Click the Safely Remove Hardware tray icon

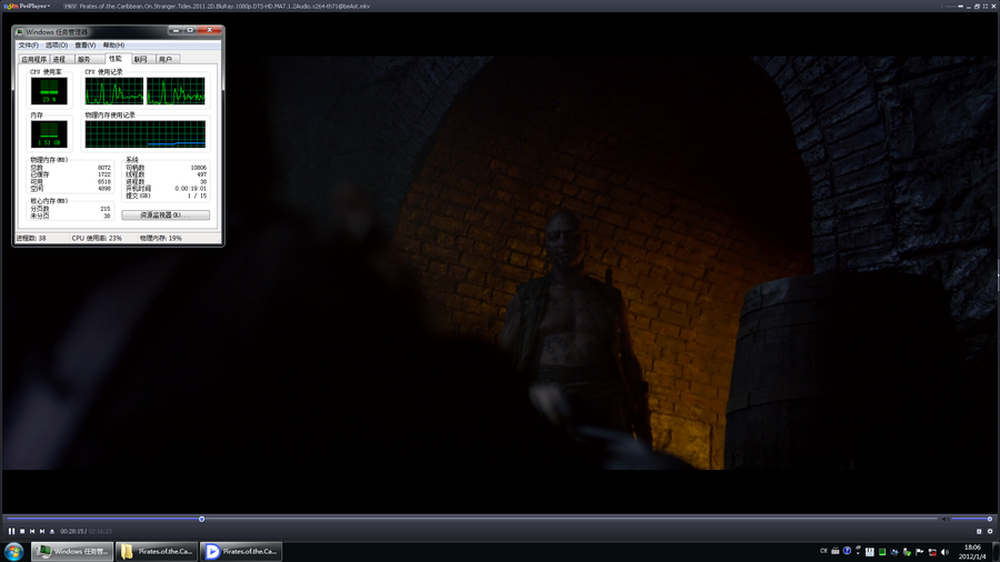[907, 552]
